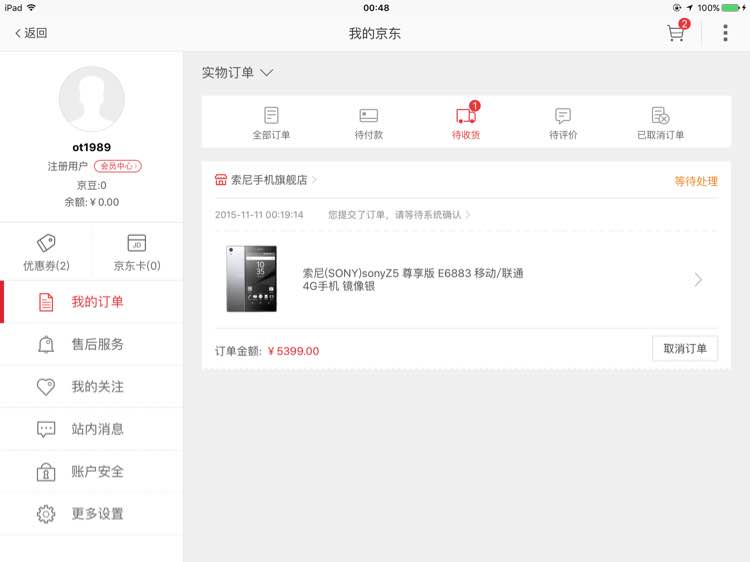This screenshot has height=562, width=750.
Task: Tap 余额: ¥0.00 text
Action: tap(91, 202)
